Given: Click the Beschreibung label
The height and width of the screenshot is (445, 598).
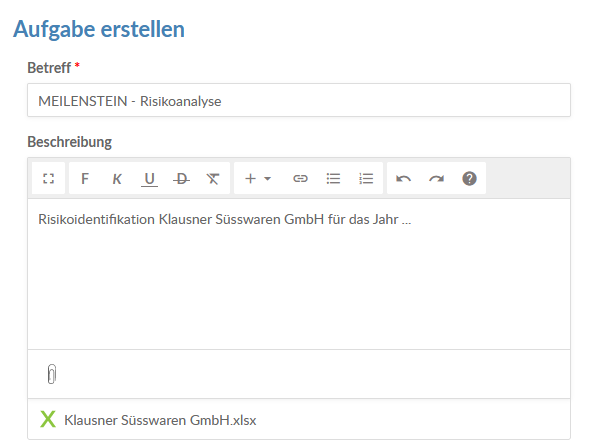Looking at the screenshot, I should tap(69, 142).
